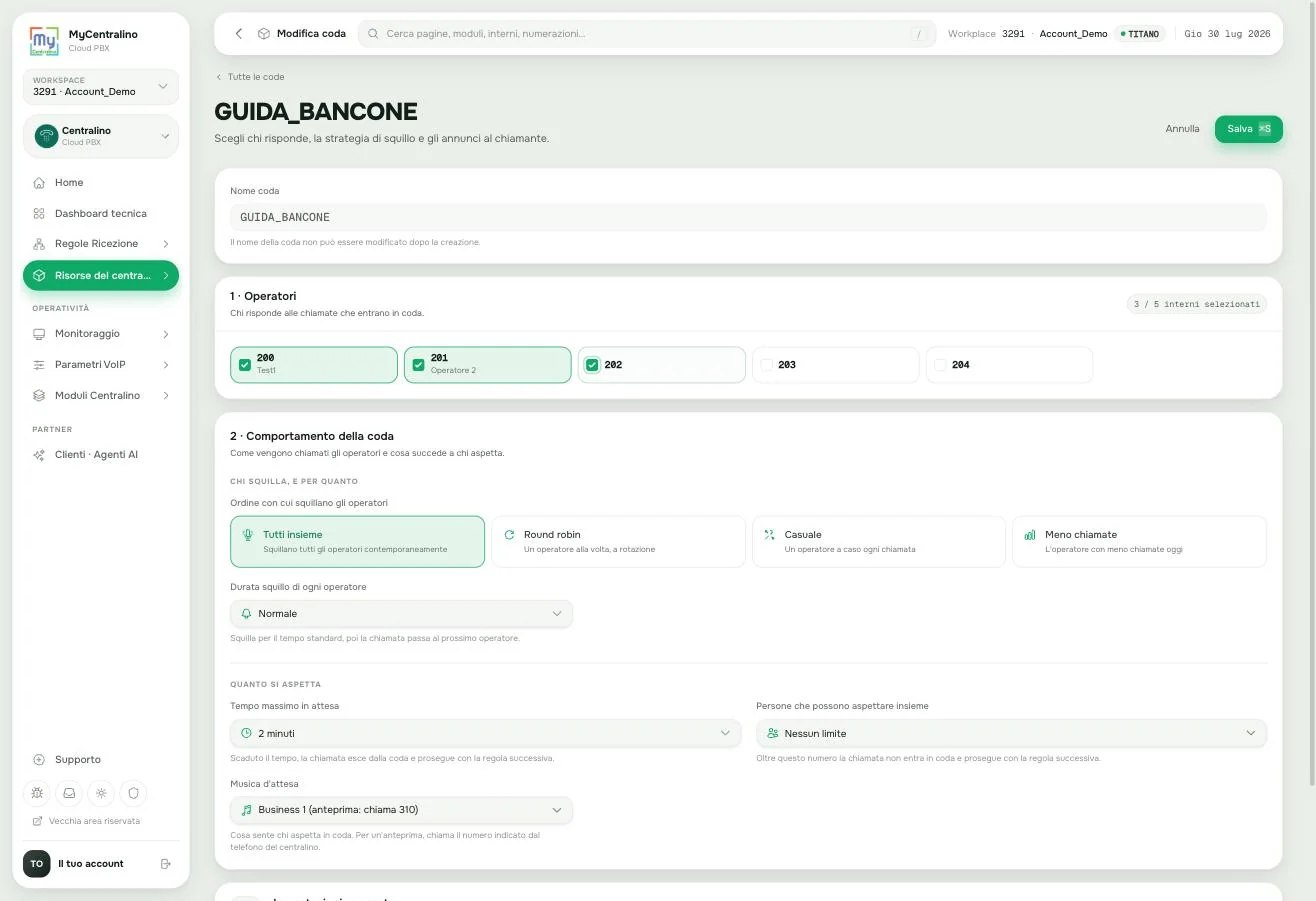The height and width of the screenshot is (901, 1316).
Task: Go to Home in the sidebar
Action: click(100, 183)
